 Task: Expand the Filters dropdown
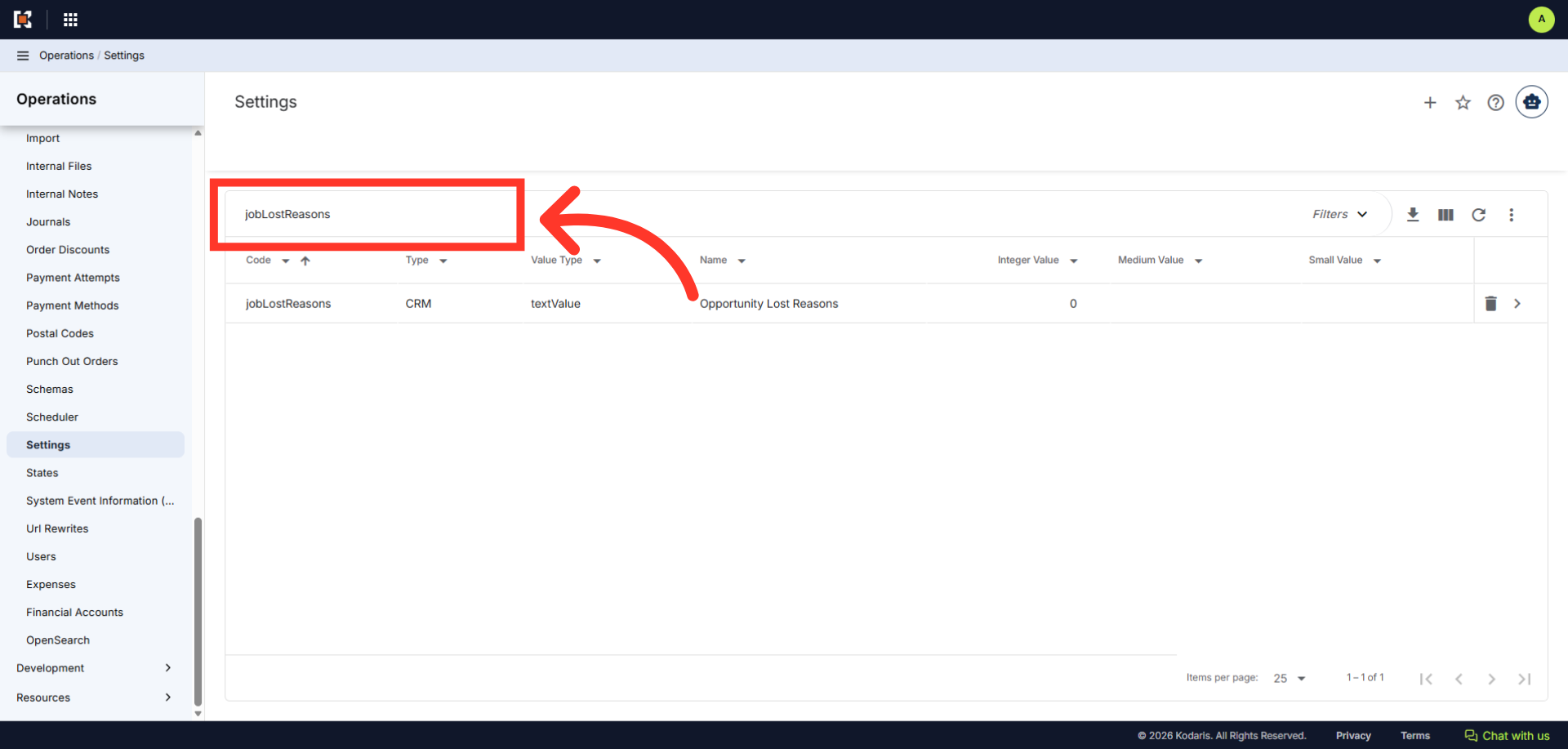pyautogui.click(x=1340, y=214)
